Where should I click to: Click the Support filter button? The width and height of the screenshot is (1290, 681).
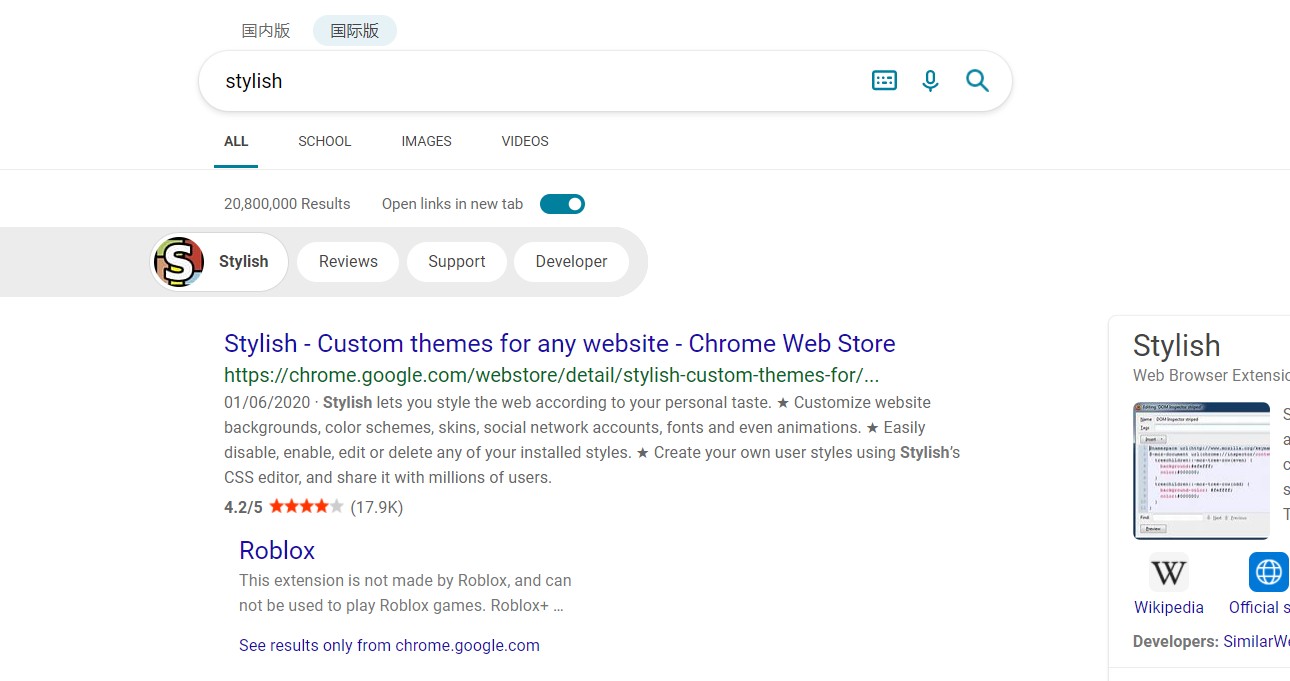tap(456, 262)
